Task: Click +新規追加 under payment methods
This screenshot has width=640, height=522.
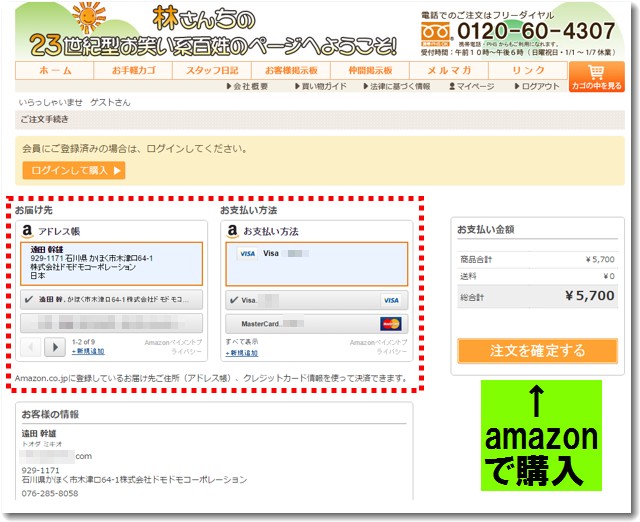Action: click(x=242, y=353)
